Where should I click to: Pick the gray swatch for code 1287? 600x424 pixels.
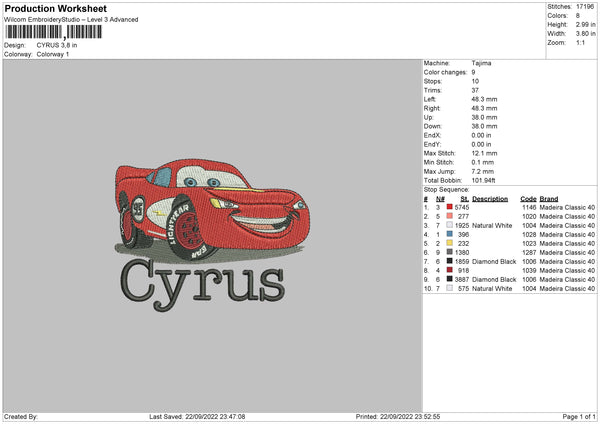pos(451,252)
